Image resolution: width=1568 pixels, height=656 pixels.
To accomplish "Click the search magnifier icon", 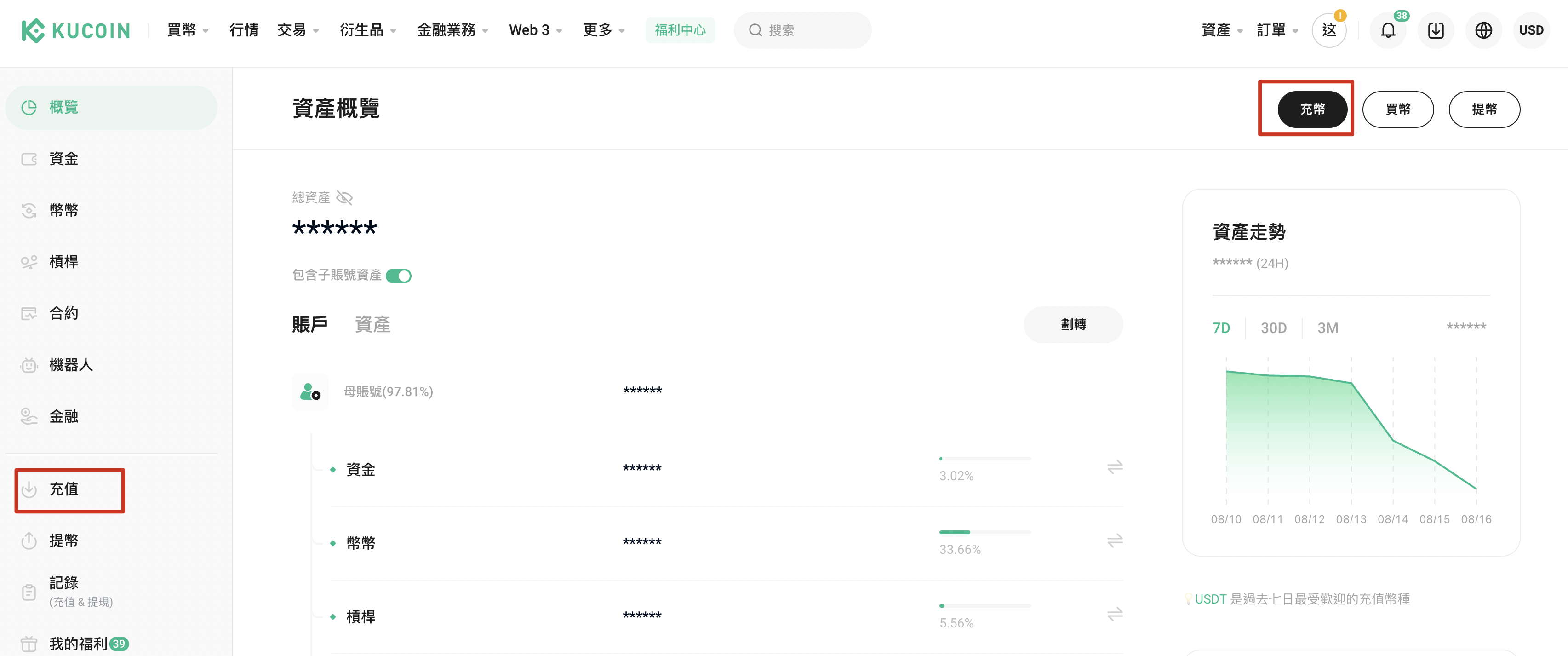I will coord(755,30).
